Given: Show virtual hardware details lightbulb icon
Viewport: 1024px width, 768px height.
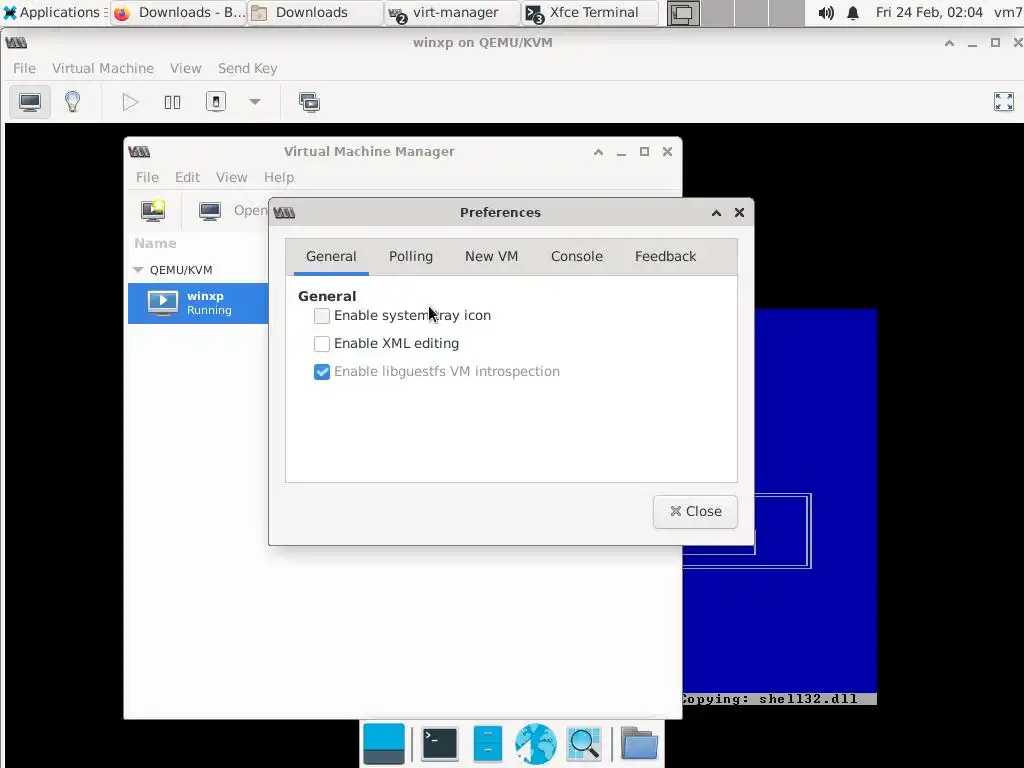Looking at the screenshot, I should point(72,103).
